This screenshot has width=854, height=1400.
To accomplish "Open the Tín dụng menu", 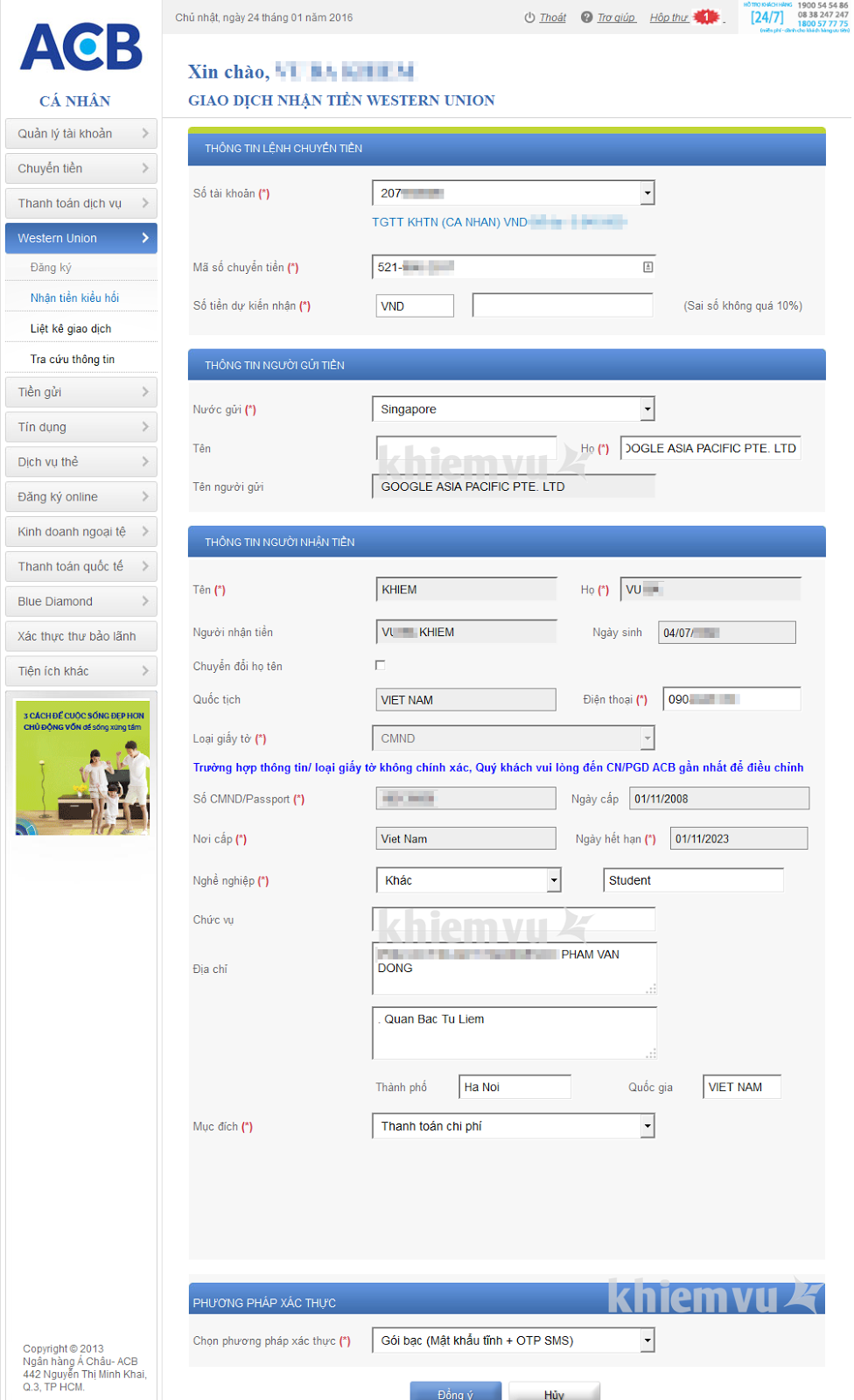I will coord(81,427).
